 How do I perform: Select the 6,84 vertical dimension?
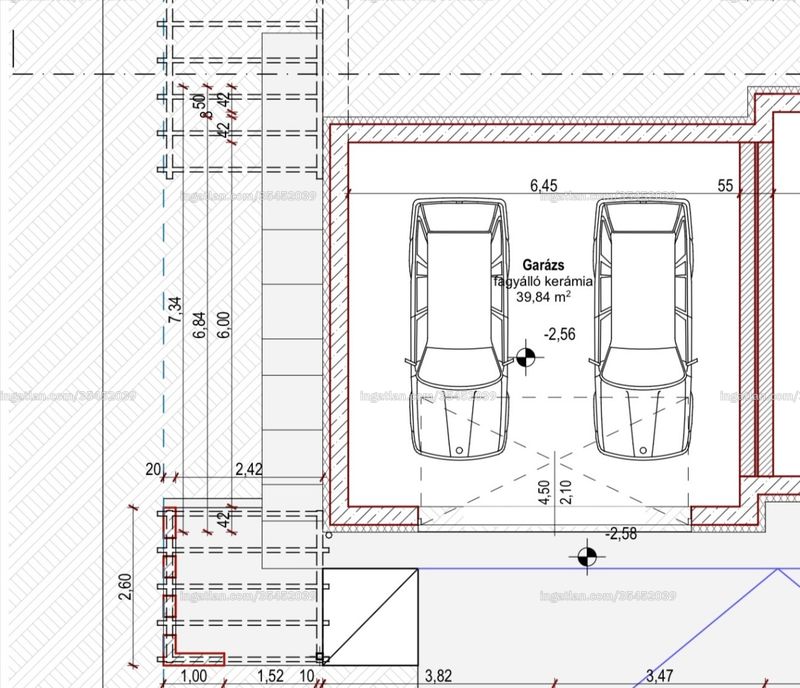tap(199, 325)
